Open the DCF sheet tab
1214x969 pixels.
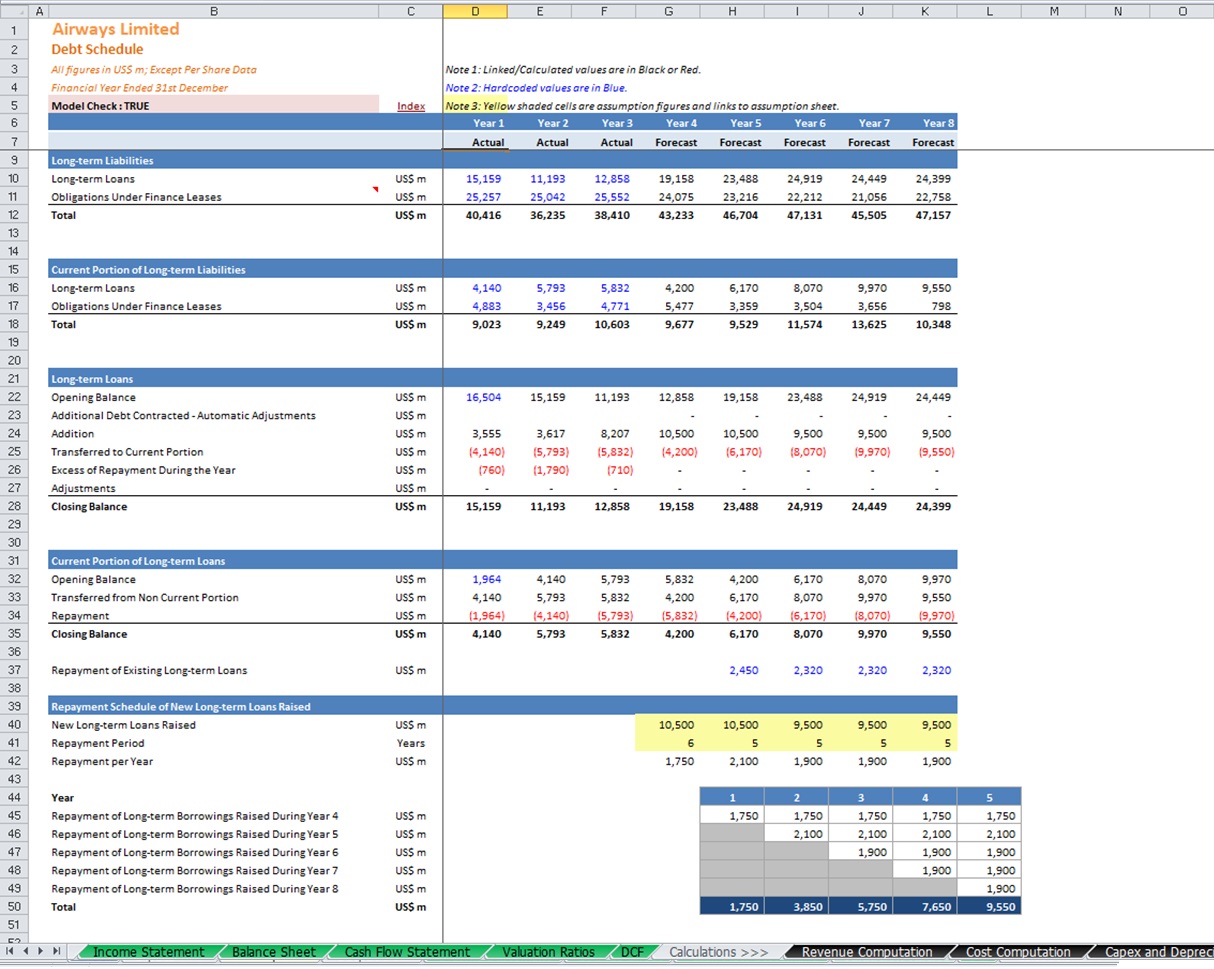point(632,952)
